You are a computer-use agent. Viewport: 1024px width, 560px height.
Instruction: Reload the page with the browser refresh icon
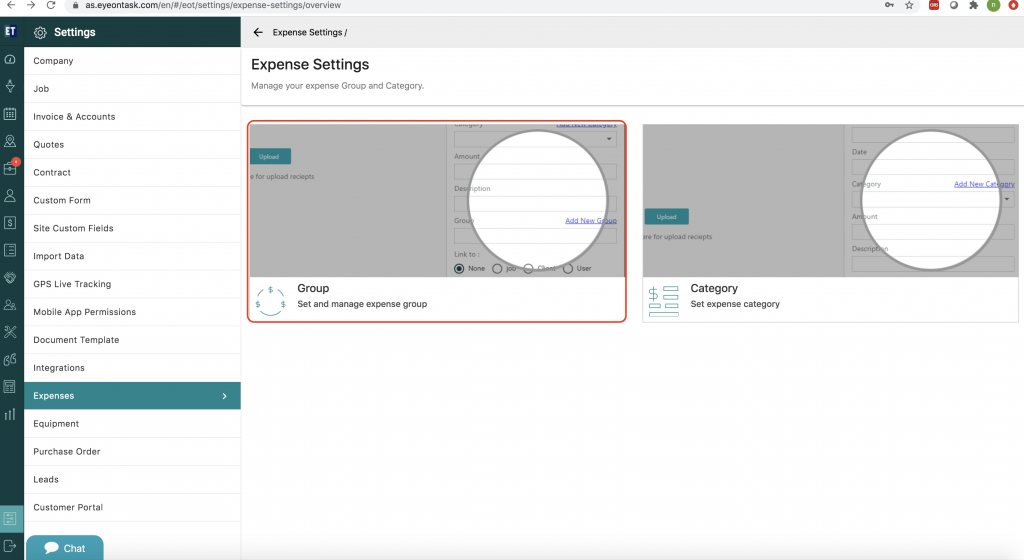[51, 5]
